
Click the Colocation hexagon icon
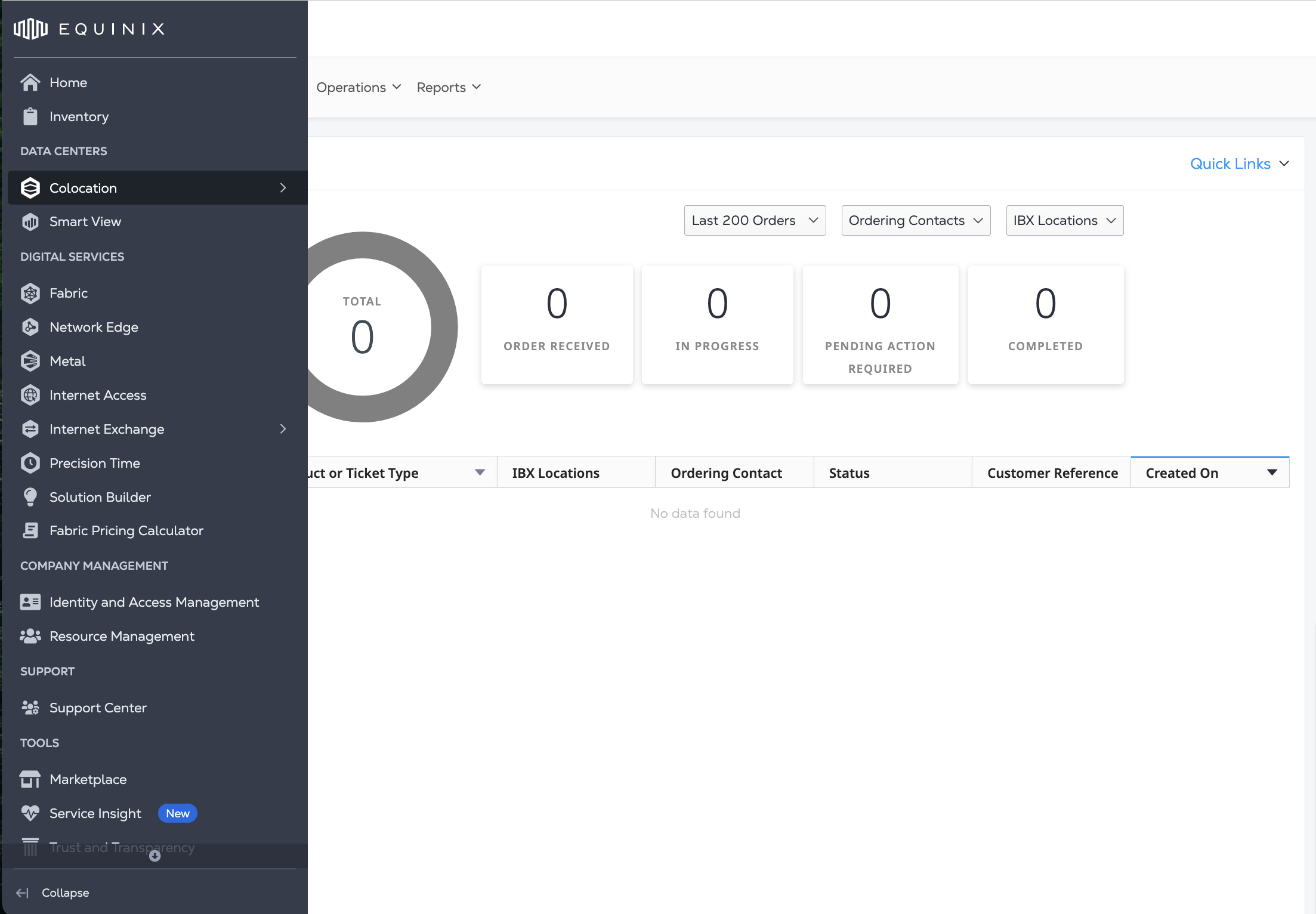(30, 188)
